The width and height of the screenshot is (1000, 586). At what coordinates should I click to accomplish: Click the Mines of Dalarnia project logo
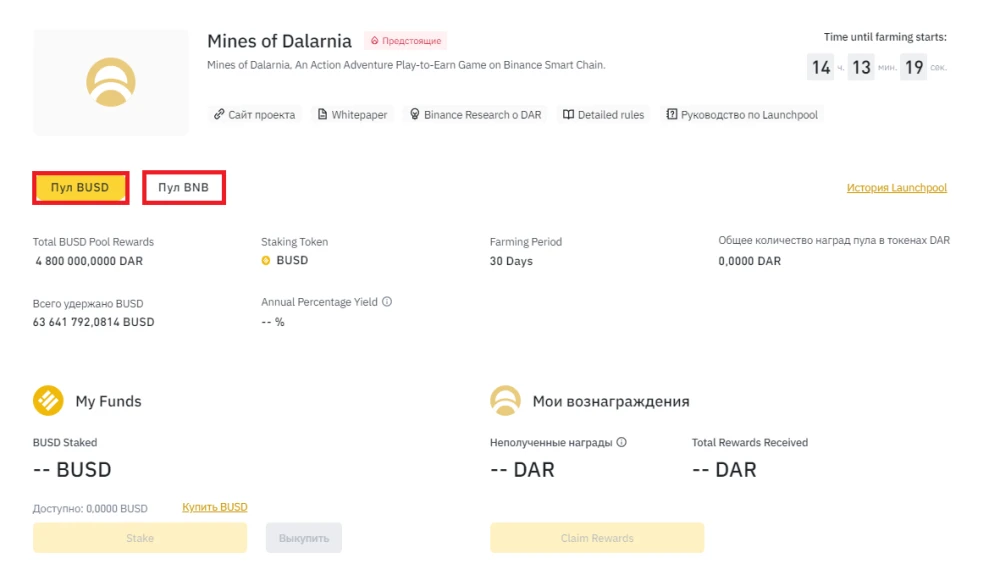point(111,82)
